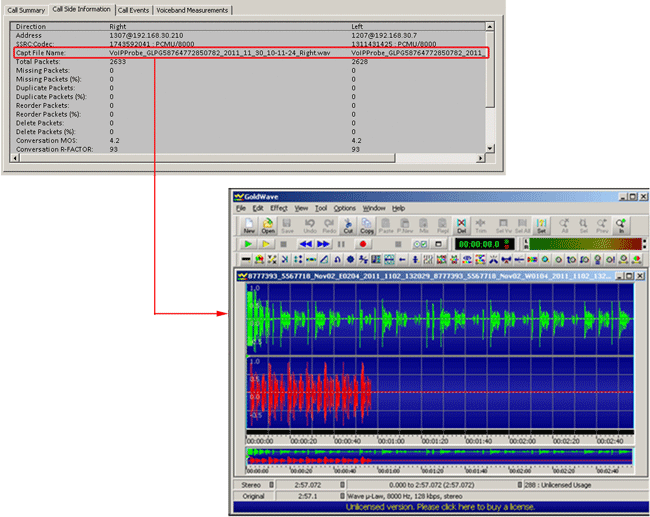Screen dimensions: 650x517
Task: Click in the green left channel waveform
Action: point(440,319)
